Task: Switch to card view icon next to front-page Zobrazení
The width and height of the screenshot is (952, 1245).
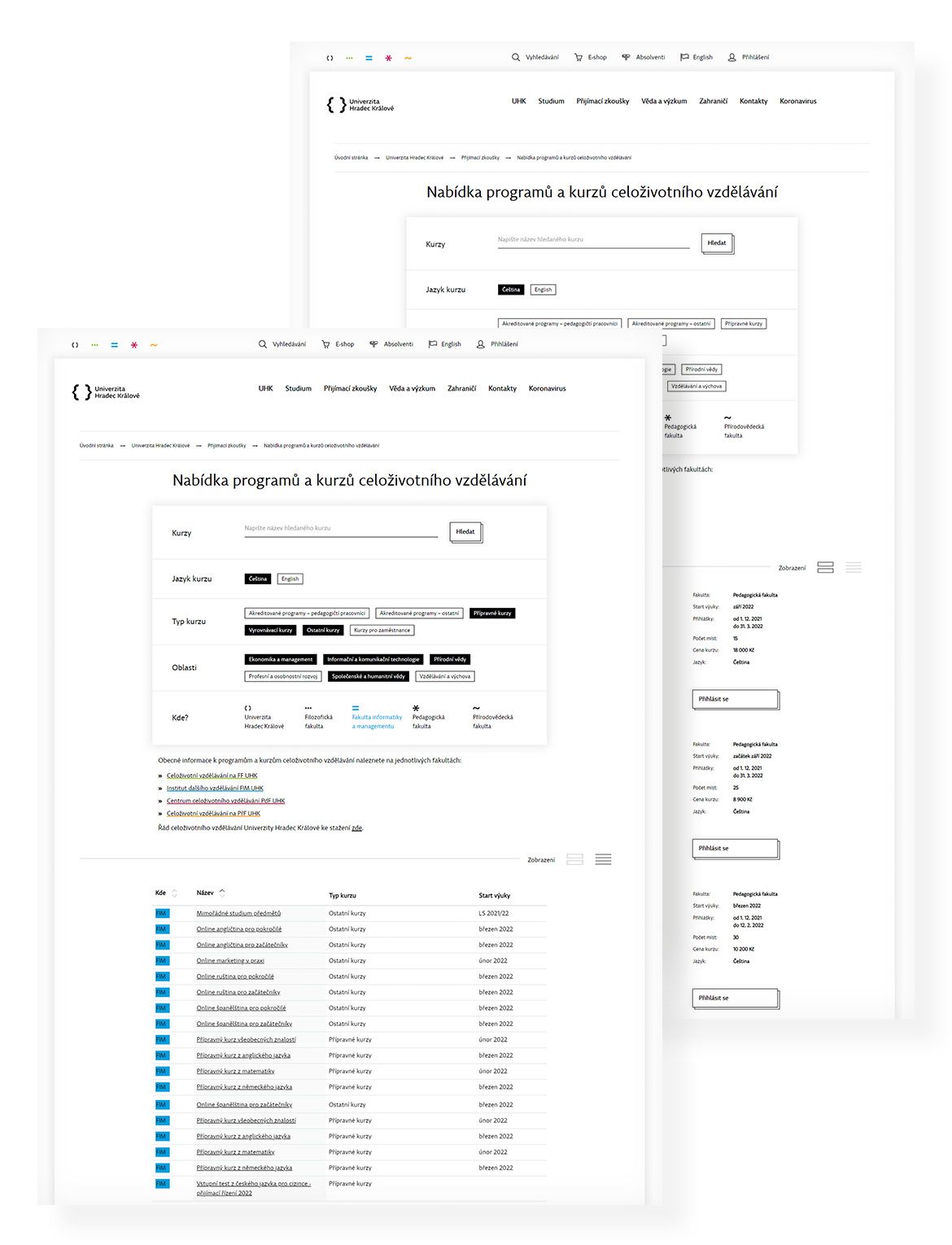Action: pyautogui.click(x=575, y=859)
